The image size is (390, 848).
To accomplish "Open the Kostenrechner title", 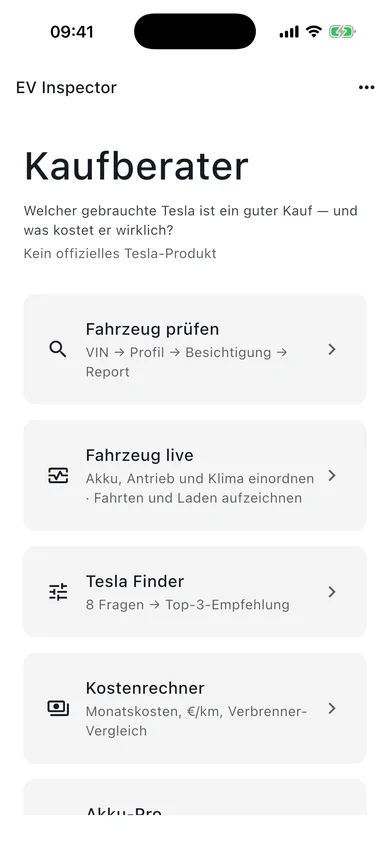I will [x=145, y=688].
